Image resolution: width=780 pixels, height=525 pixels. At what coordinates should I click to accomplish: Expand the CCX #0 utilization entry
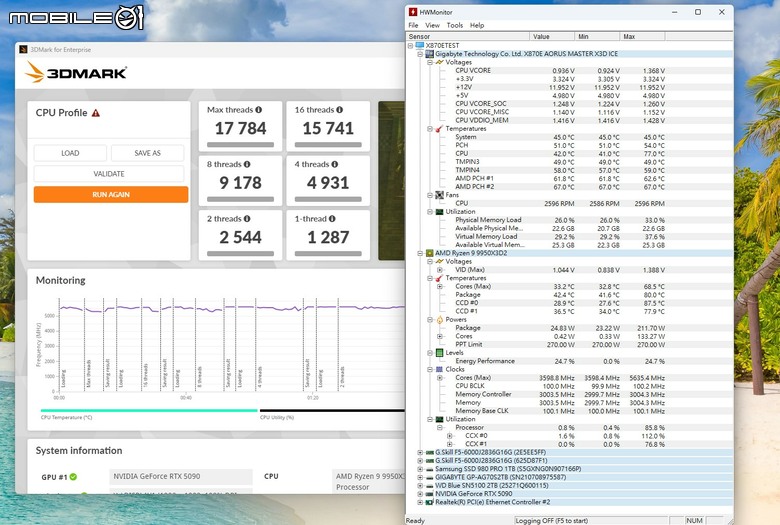click(450, 436)
